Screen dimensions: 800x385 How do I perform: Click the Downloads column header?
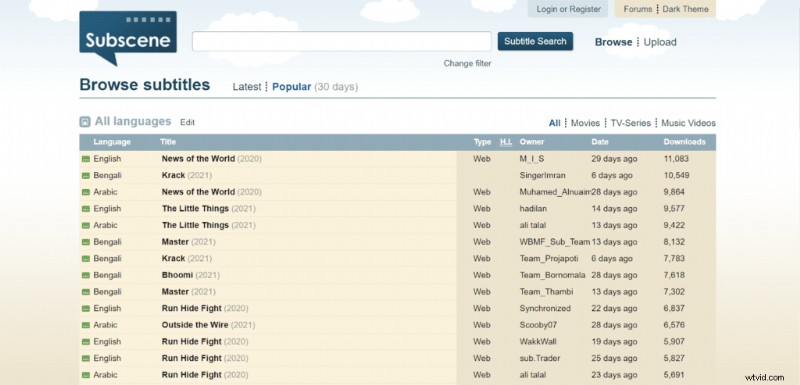(684, 142)
